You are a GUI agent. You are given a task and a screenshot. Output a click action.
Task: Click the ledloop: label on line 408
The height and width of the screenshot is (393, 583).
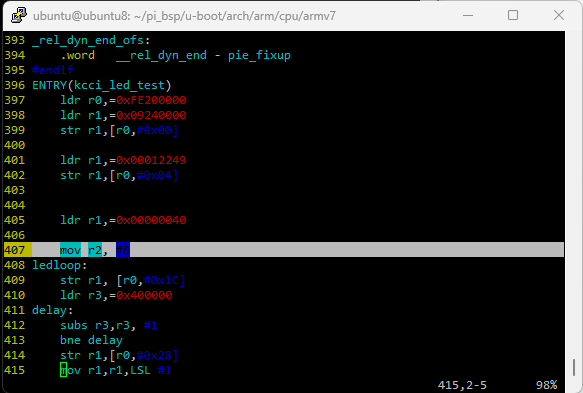coord(59,265)
